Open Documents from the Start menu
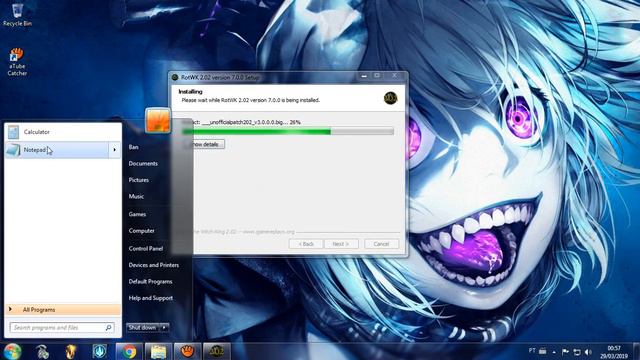The width and height of the screenshot is (640, 360). [143, 163]
